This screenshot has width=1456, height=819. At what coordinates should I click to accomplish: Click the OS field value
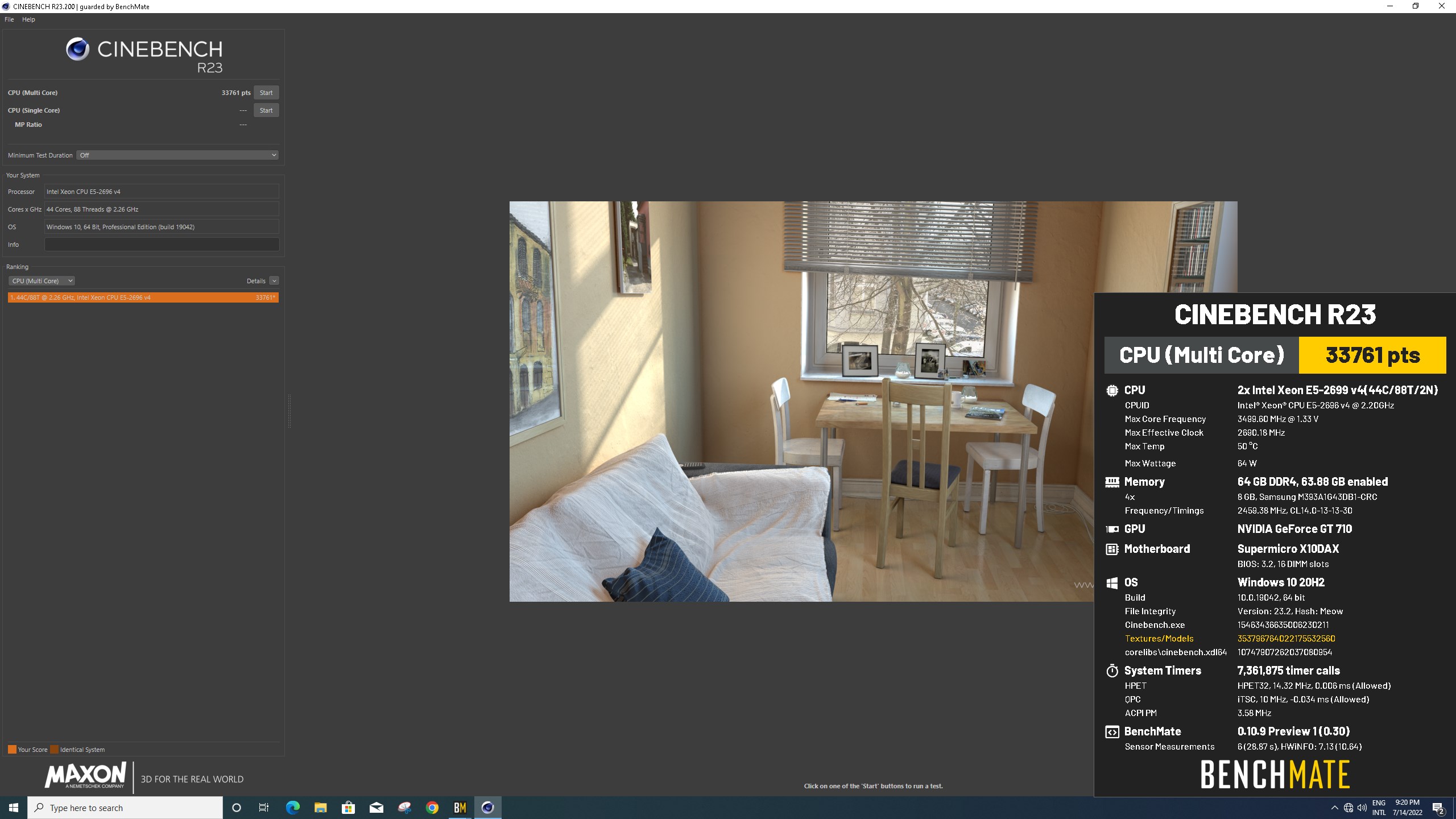tap(162, 227)
